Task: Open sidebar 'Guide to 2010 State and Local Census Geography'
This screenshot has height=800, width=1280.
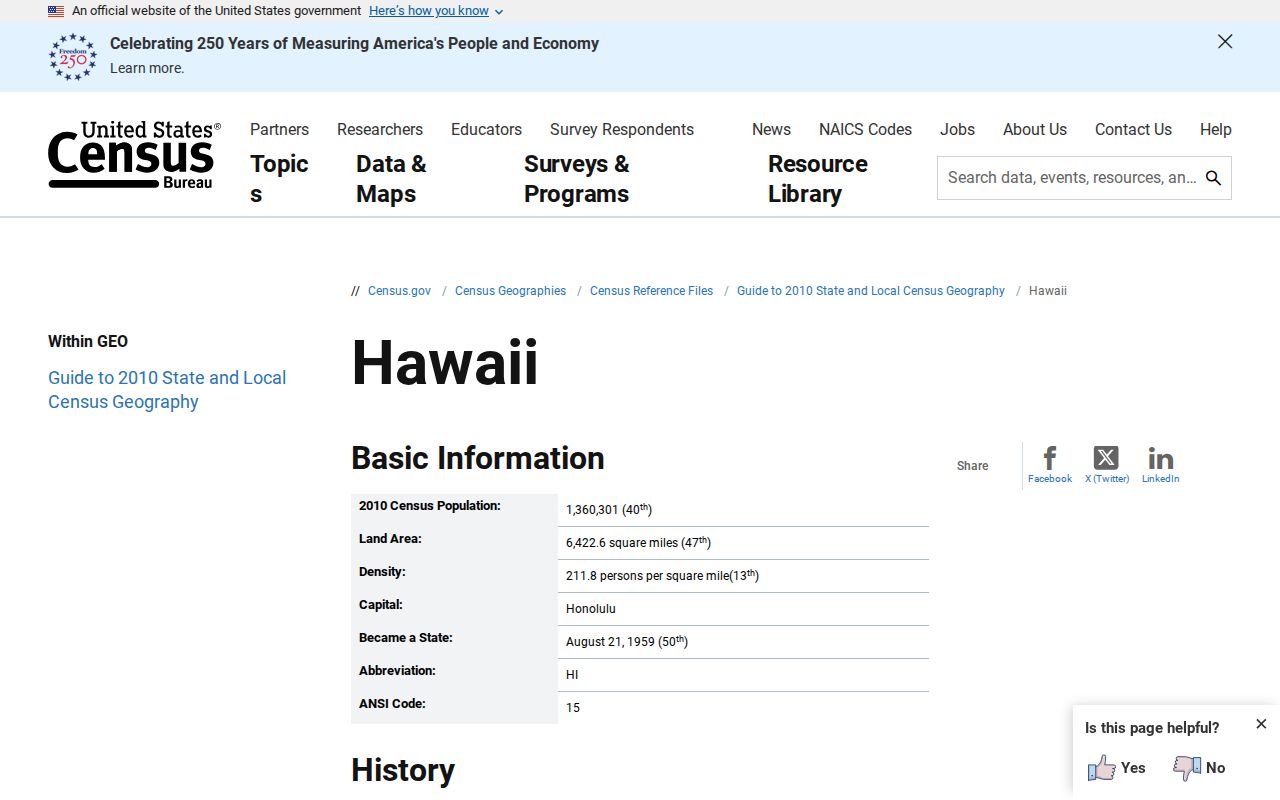Action: click(167, 390)
